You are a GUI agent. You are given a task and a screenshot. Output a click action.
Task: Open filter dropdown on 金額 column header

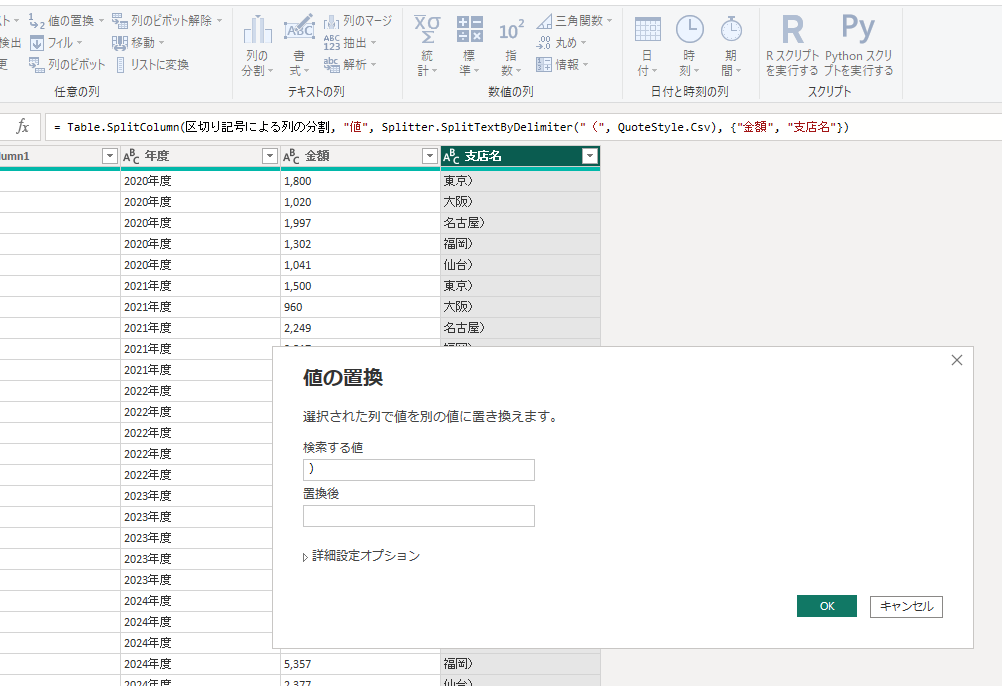(x=429, y=156)
